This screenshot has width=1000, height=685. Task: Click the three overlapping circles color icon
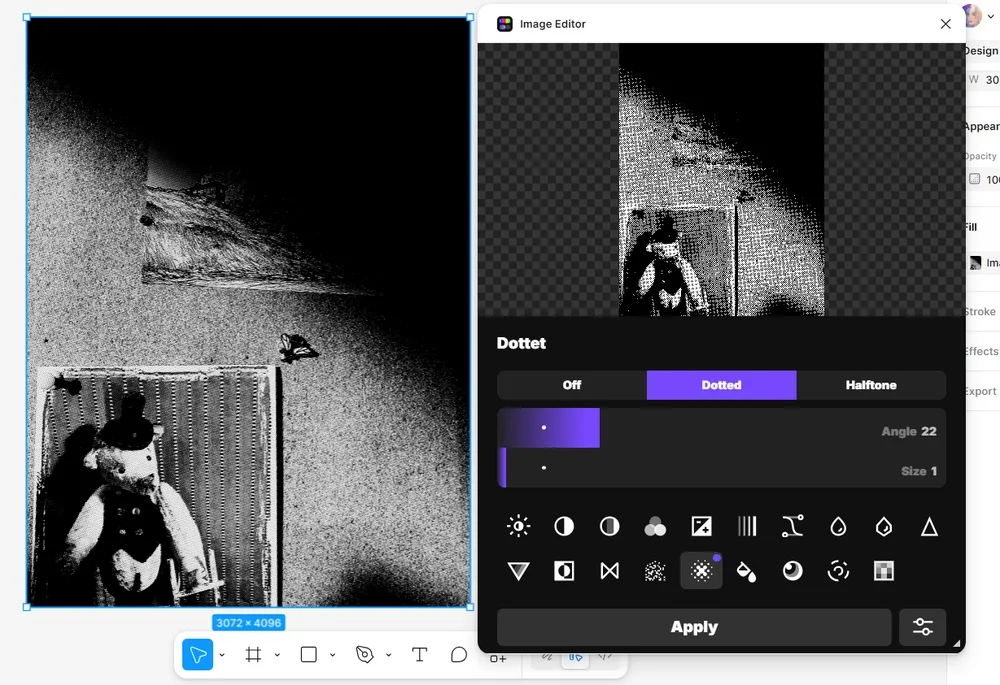point(655,526)
